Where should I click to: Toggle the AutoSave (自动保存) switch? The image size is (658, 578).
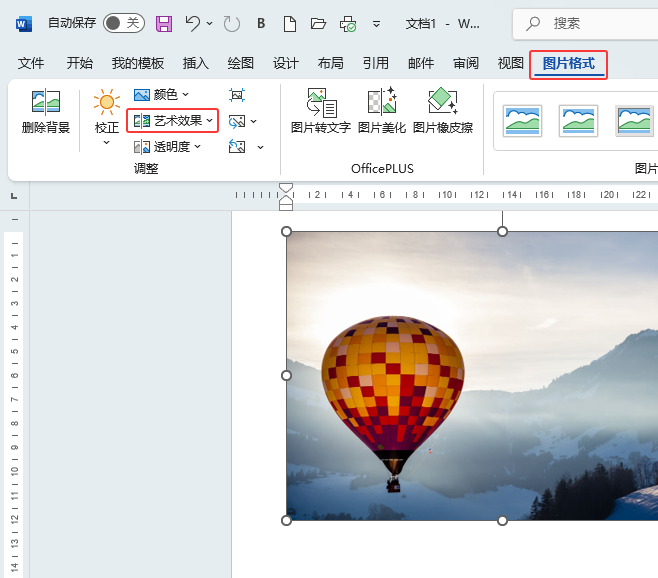(124, 23)
